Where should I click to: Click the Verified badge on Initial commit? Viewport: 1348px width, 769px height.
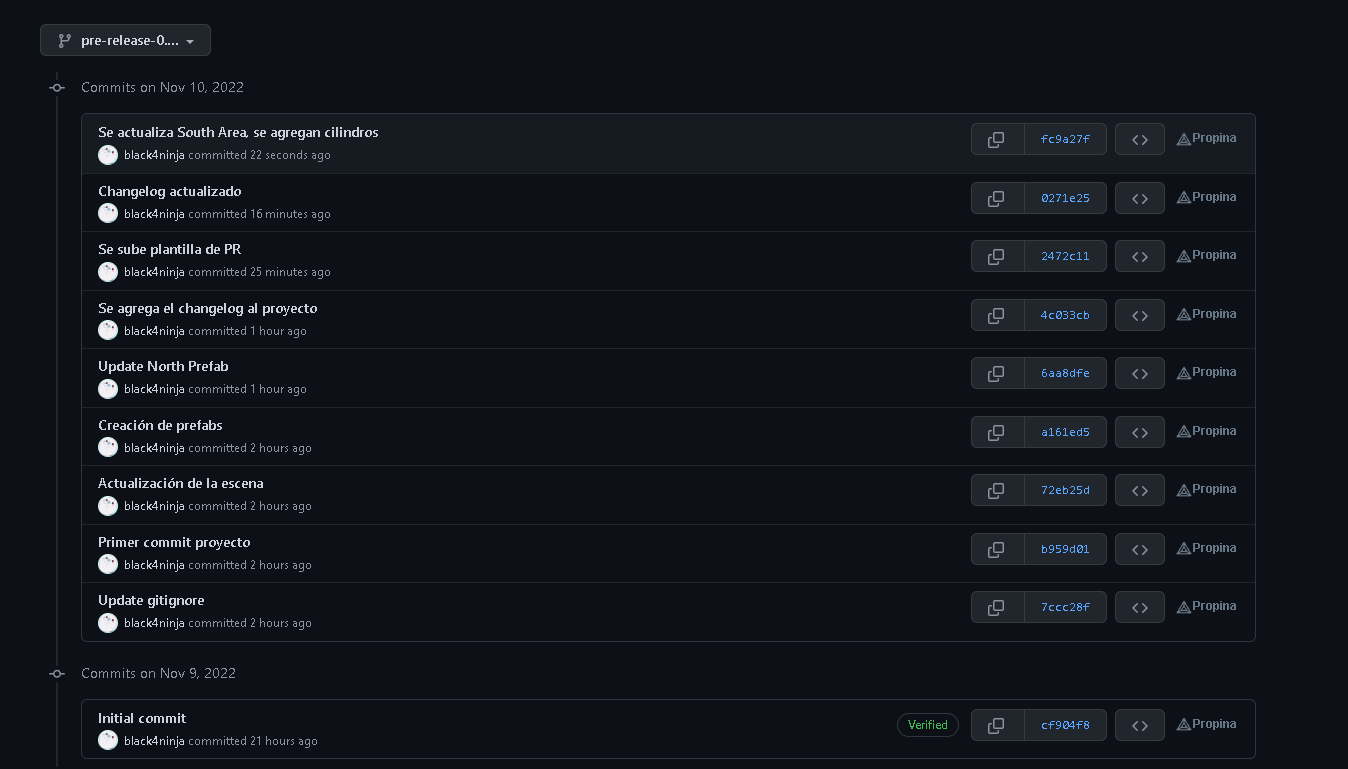pos(927,725)
